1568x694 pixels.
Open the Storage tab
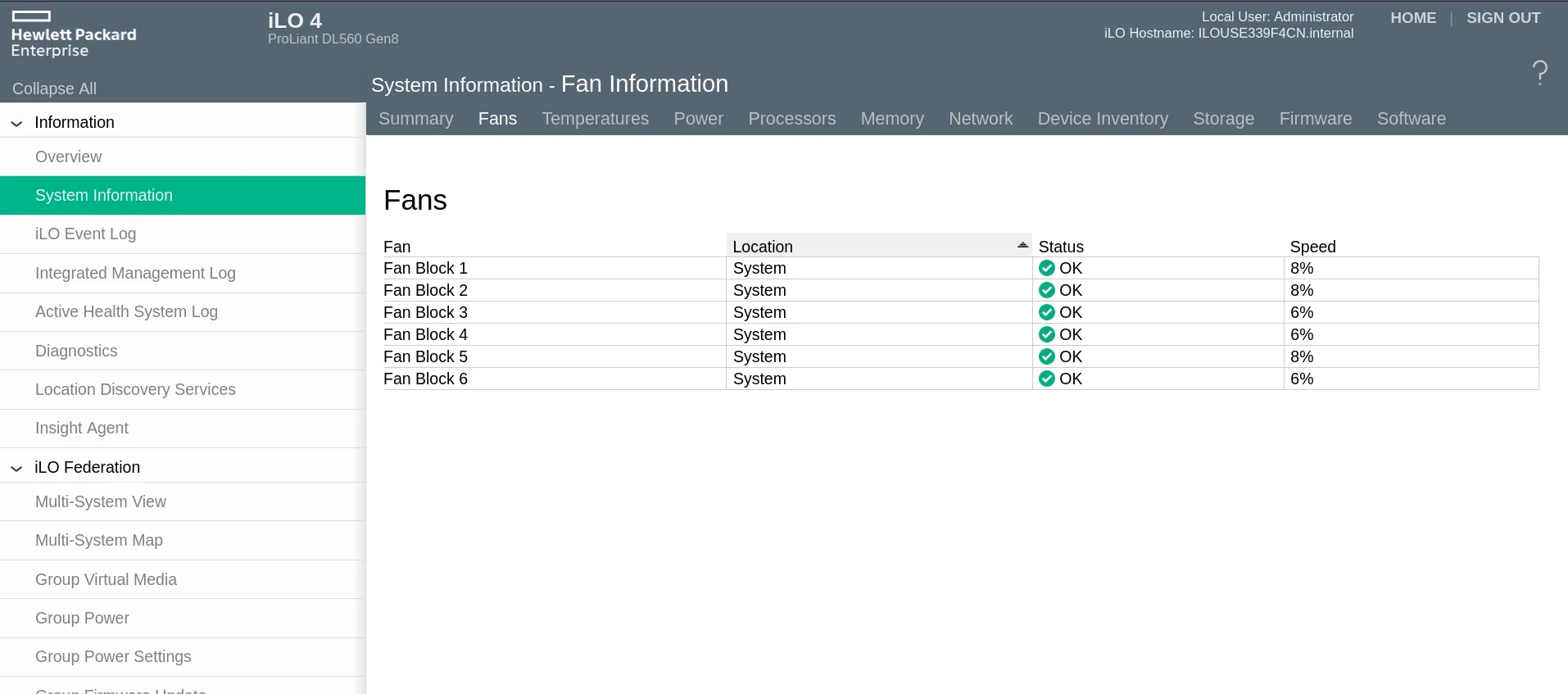[x=1224, y=119]
